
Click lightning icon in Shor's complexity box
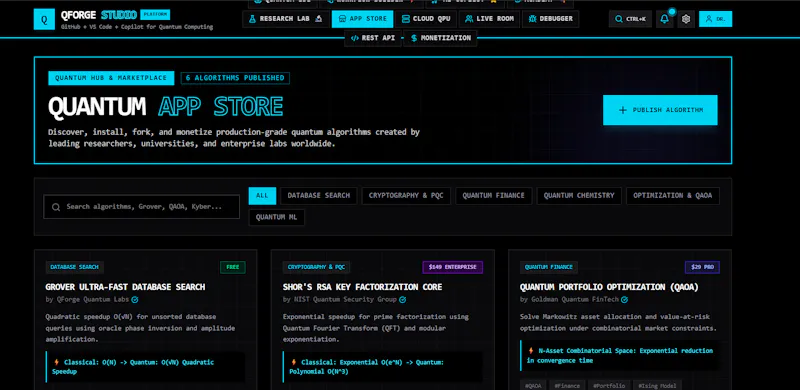pyautogui.click(x=294, y=362)
